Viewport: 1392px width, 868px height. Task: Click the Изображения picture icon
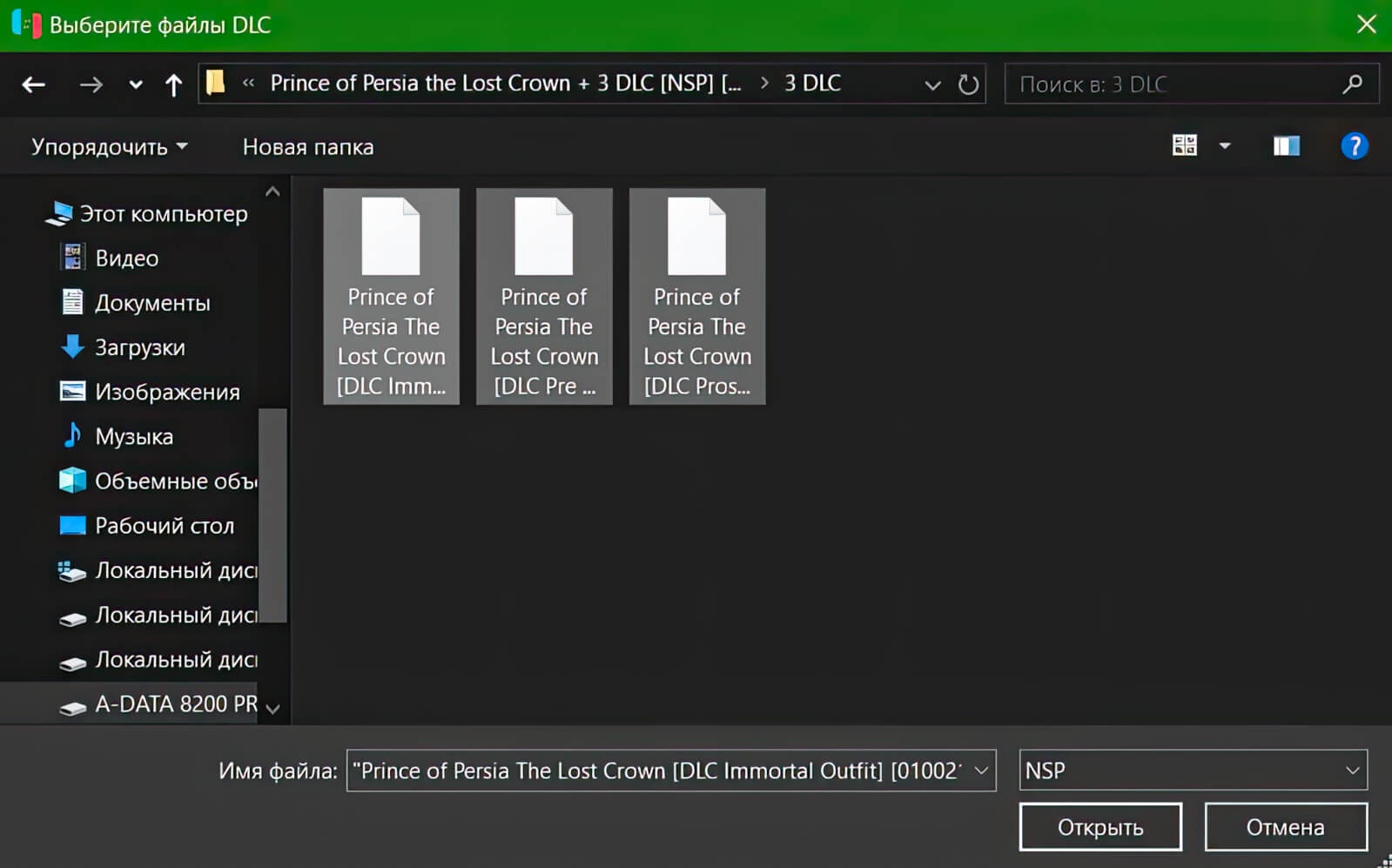(x=72, y=391)
